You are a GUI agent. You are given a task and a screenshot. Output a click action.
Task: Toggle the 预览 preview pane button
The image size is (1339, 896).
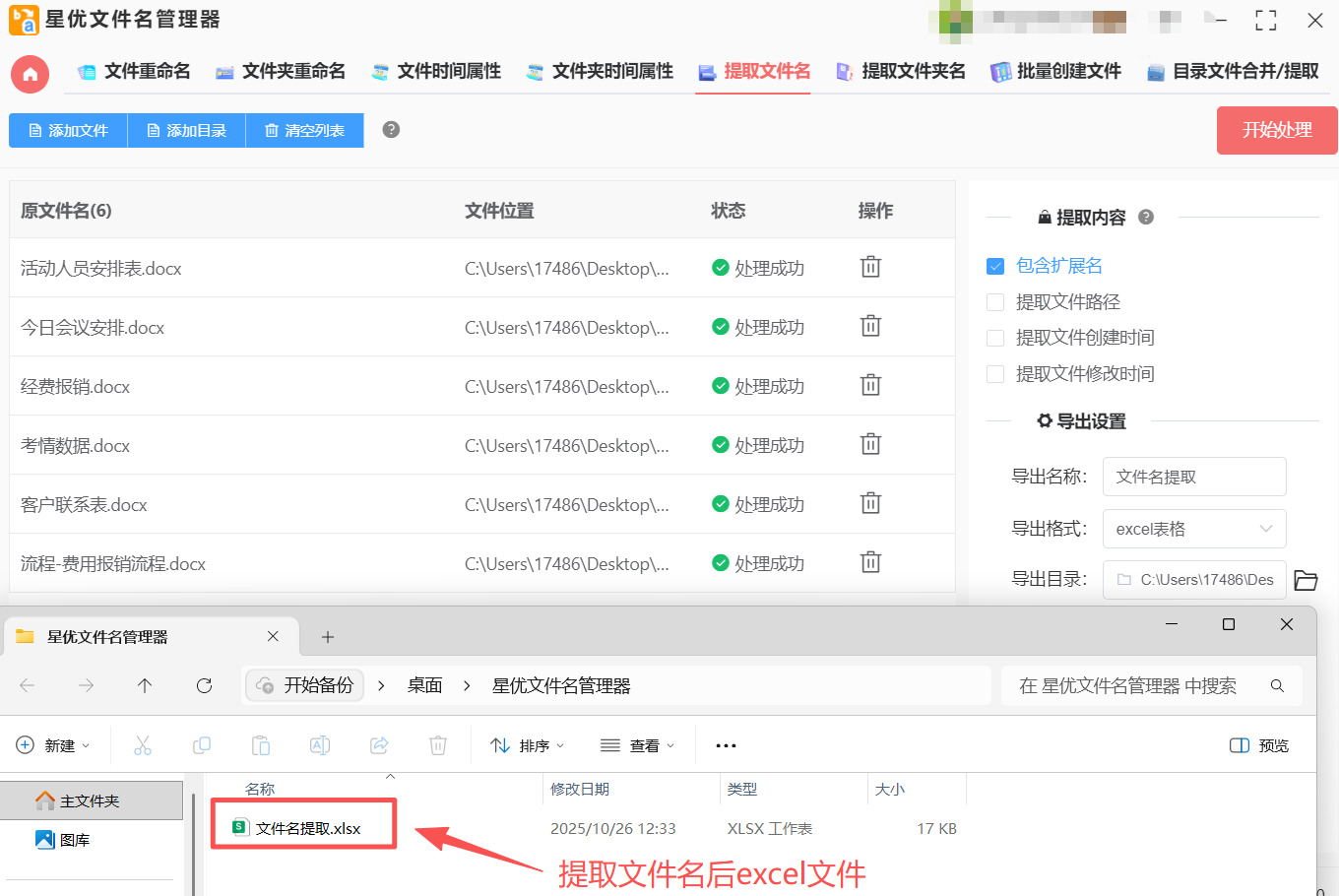[1259, 745]
